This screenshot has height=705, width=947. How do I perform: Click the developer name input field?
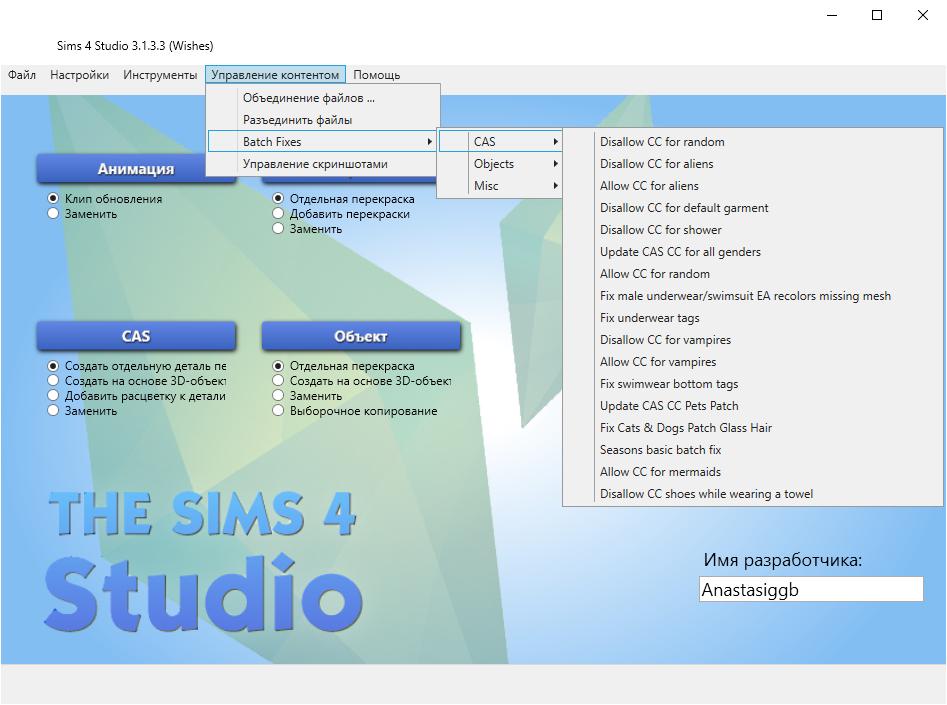tap(810, 589)
